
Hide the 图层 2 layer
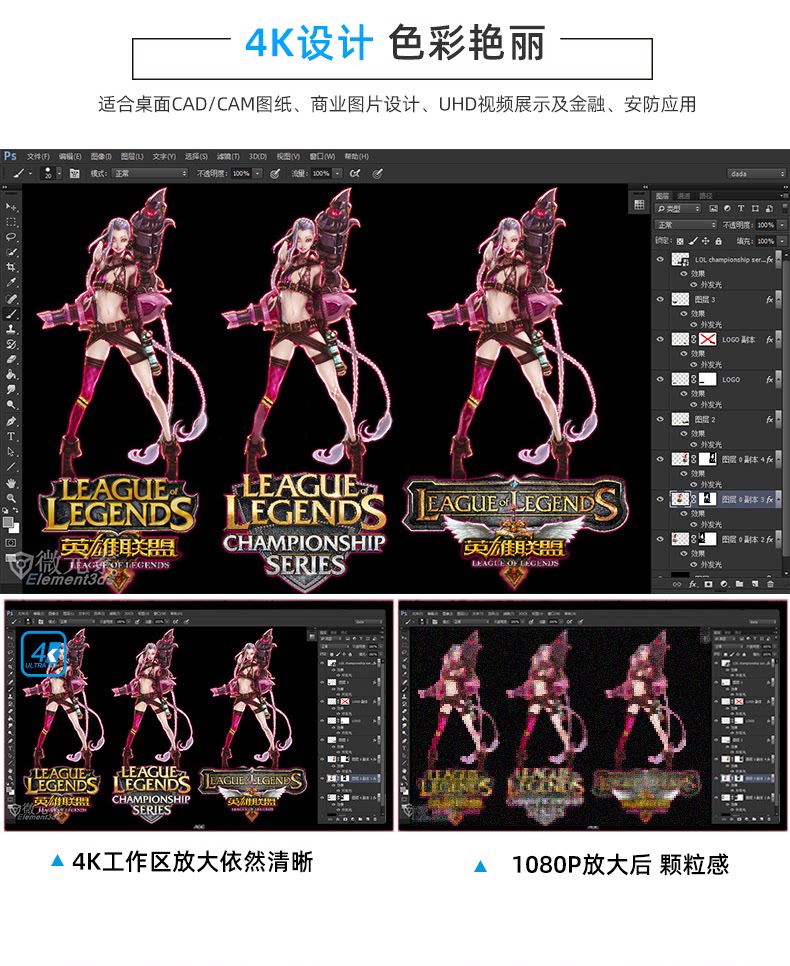click(660, 419)
